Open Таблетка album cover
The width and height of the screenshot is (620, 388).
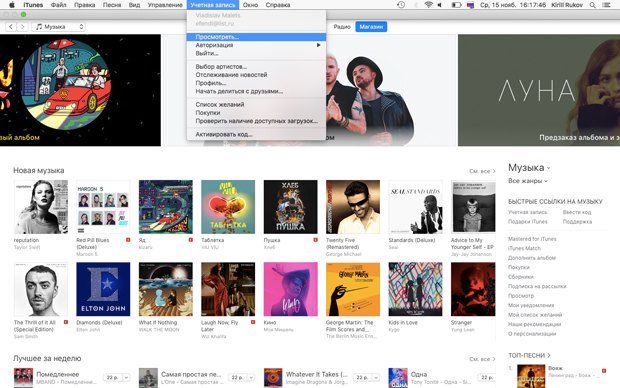point(228,207)
